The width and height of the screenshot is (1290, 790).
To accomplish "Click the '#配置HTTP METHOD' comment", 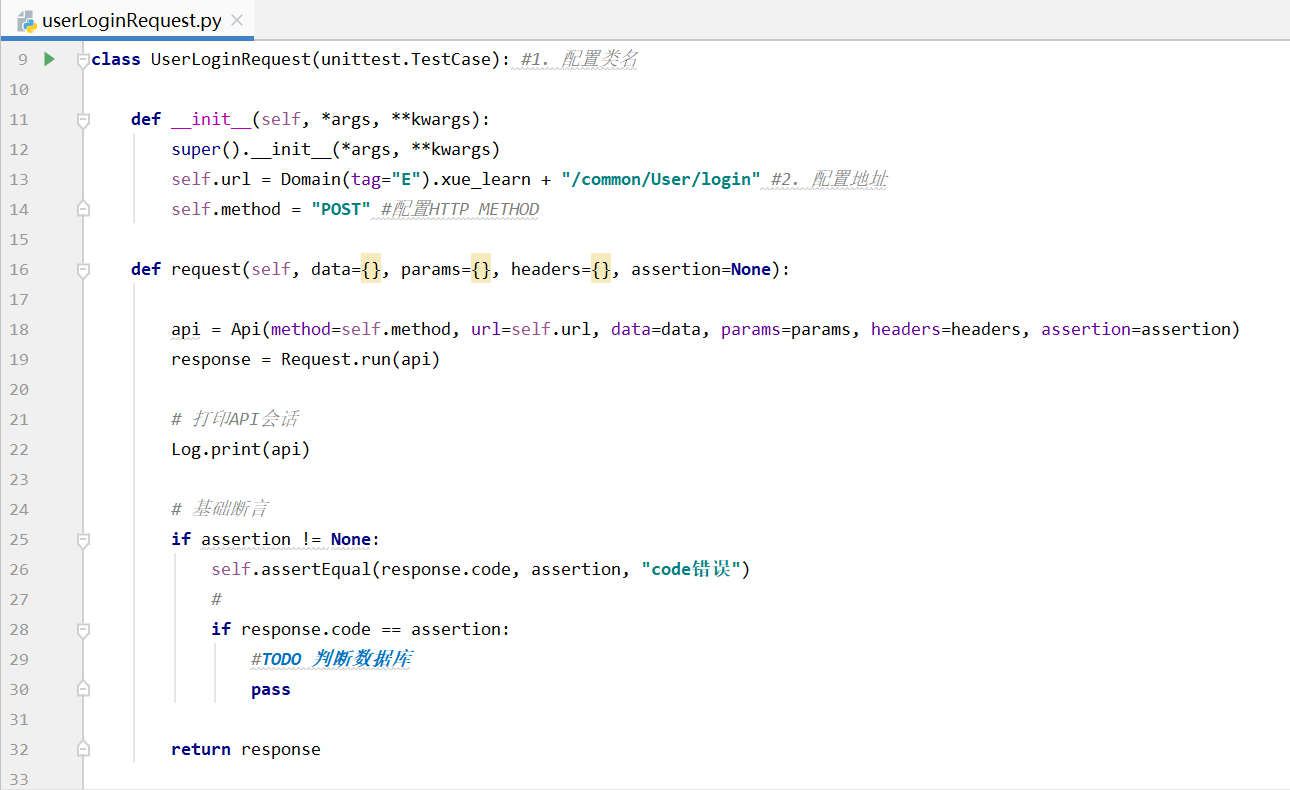I will pyautogui.click(x=460, y=209).
